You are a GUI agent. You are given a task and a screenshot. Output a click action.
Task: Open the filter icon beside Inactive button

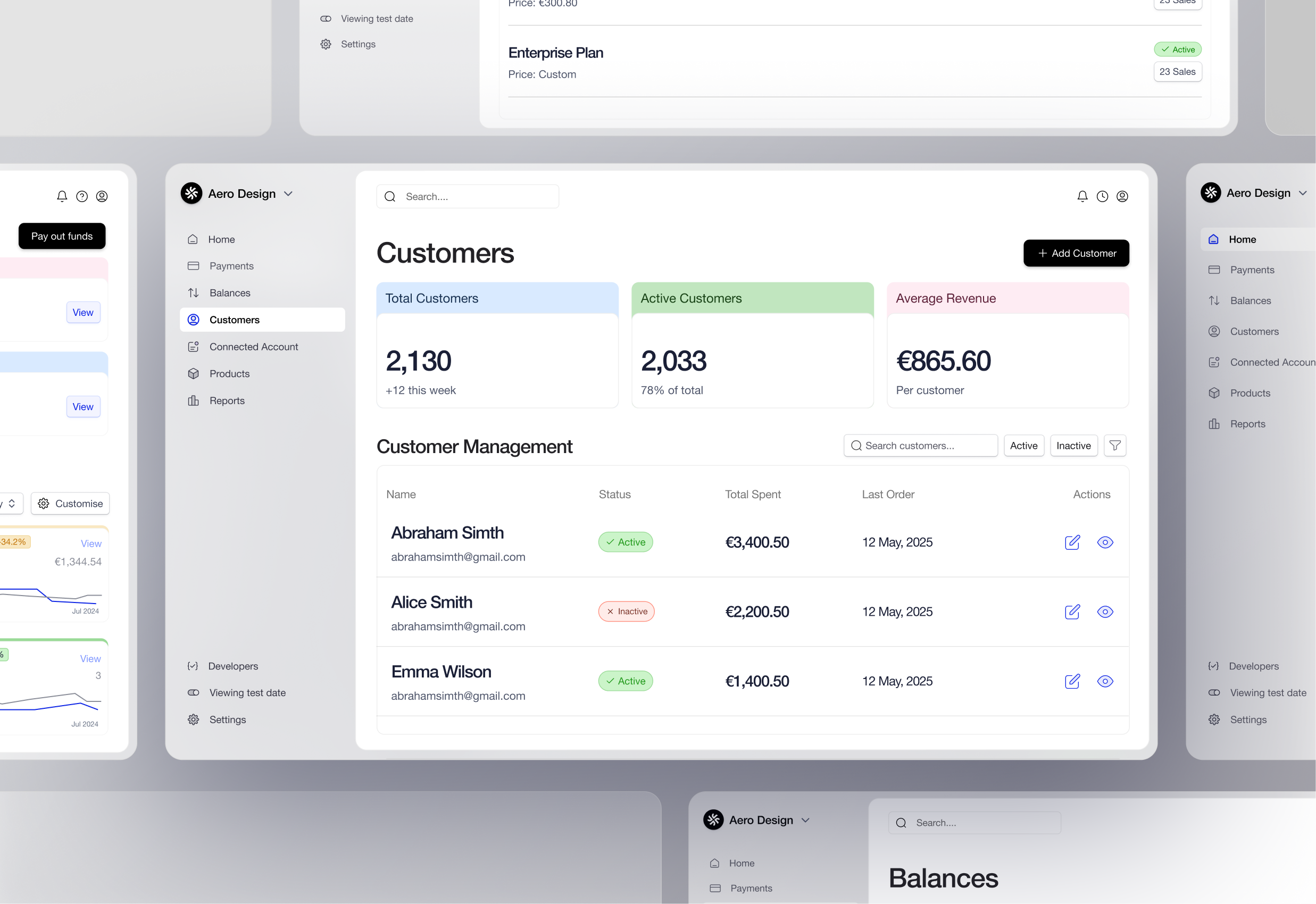(1115, 445)
